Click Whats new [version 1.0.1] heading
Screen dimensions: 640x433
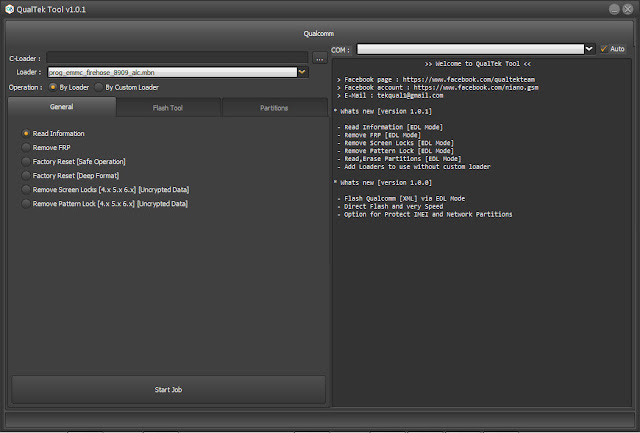coord(383,111)
